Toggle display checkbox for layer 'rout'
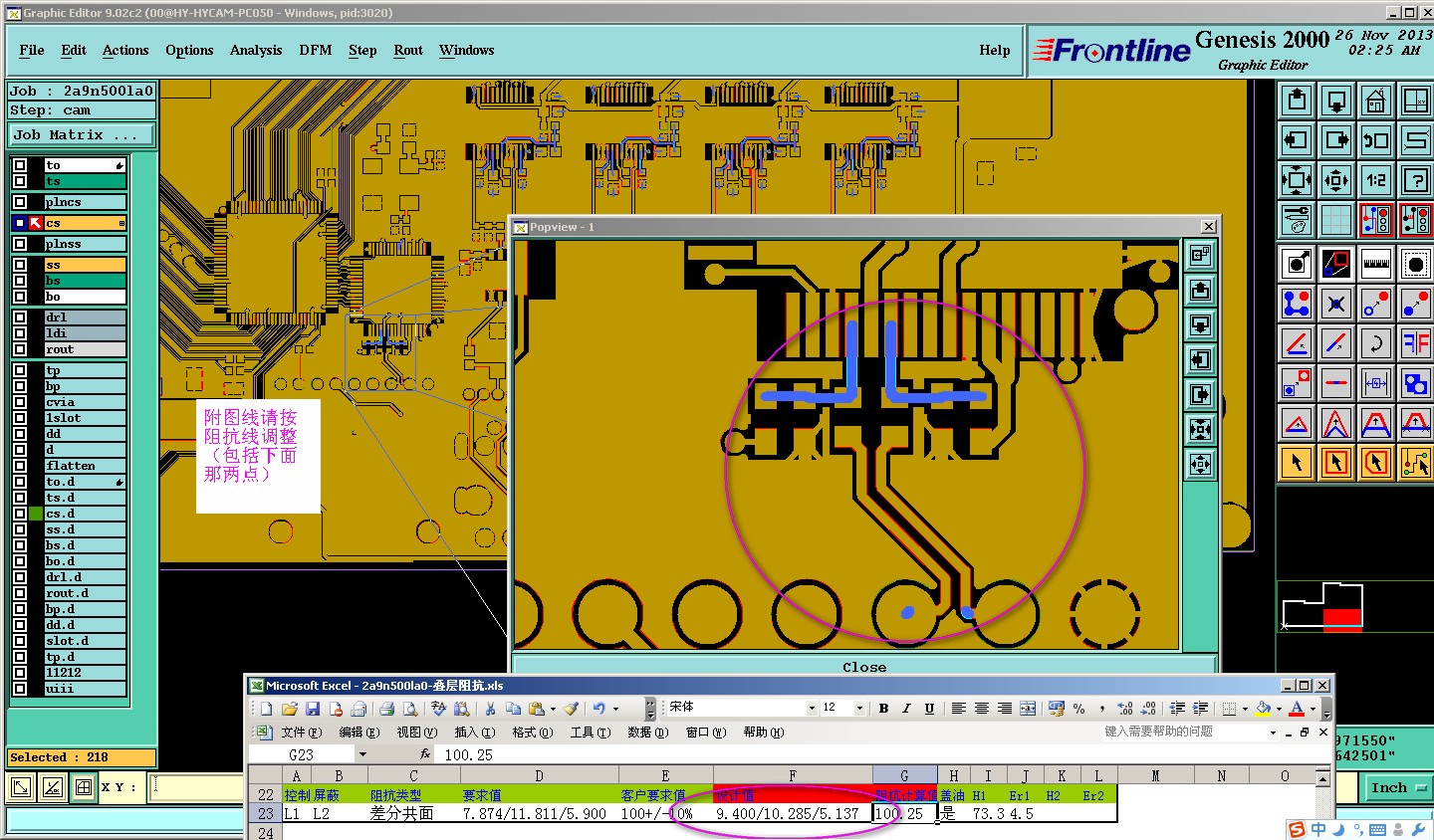Image resolution: width=1434 pixels, height=840 pixels. [20, 349]
